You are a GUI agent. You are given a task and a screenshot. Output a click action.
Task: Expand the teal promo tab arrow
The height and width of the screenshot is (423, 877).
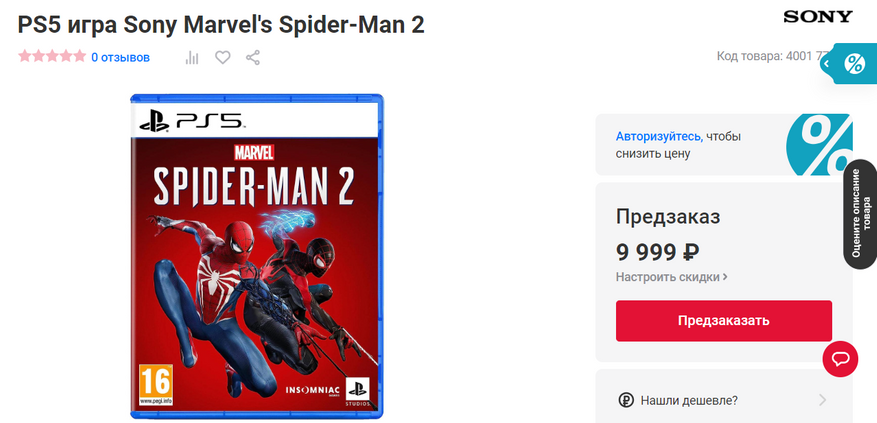tap(827, 64)
